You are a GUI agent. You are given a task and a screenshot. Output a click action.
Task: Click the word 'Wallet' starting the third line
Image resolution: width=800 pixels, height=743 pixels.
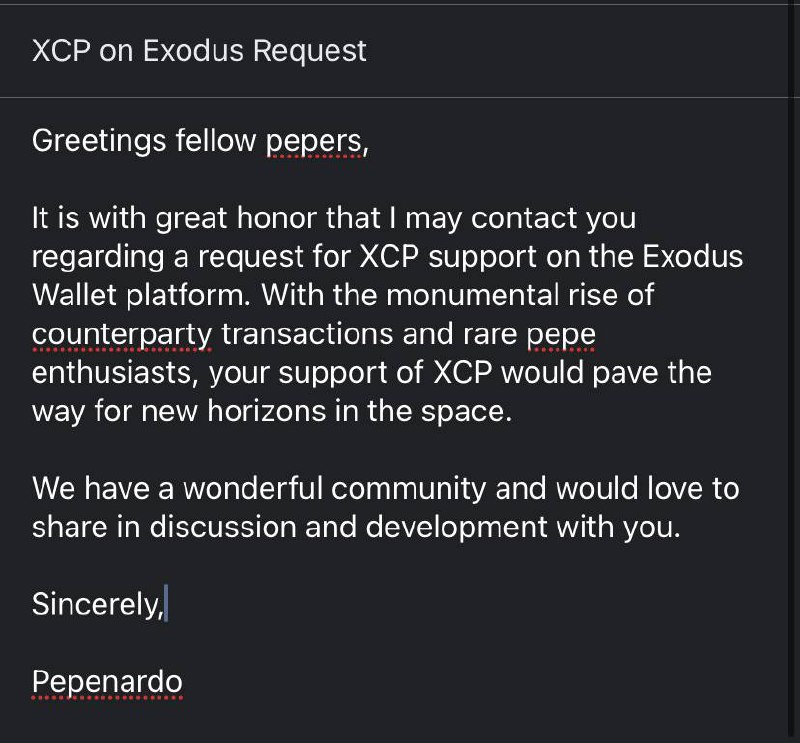74,295
